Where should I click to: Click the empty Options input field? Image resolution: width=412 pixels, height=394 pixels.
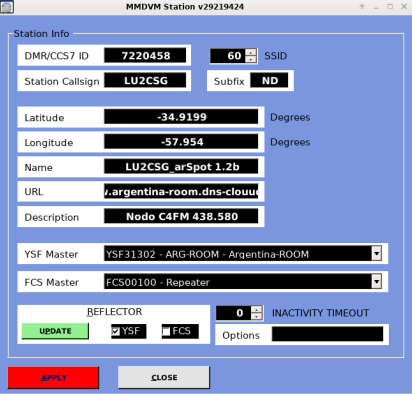point(327,334)
